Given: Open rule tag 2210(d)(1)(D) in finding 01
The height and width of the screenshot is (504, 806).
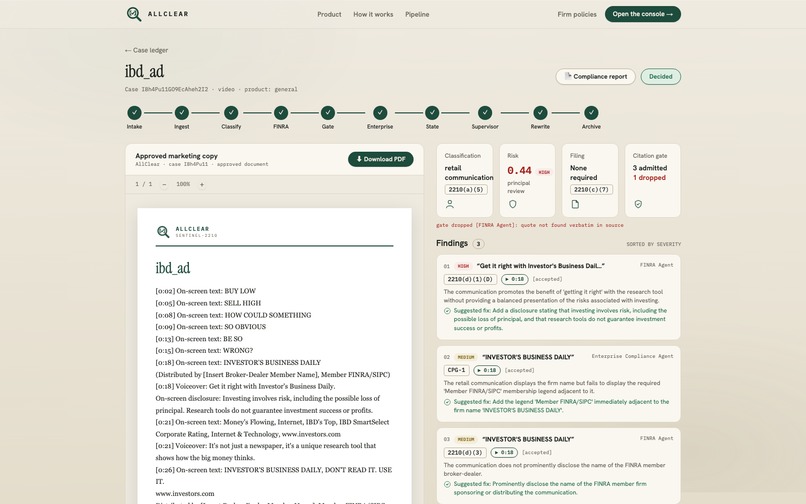Looking at the screenshot, I should point(470,279).
